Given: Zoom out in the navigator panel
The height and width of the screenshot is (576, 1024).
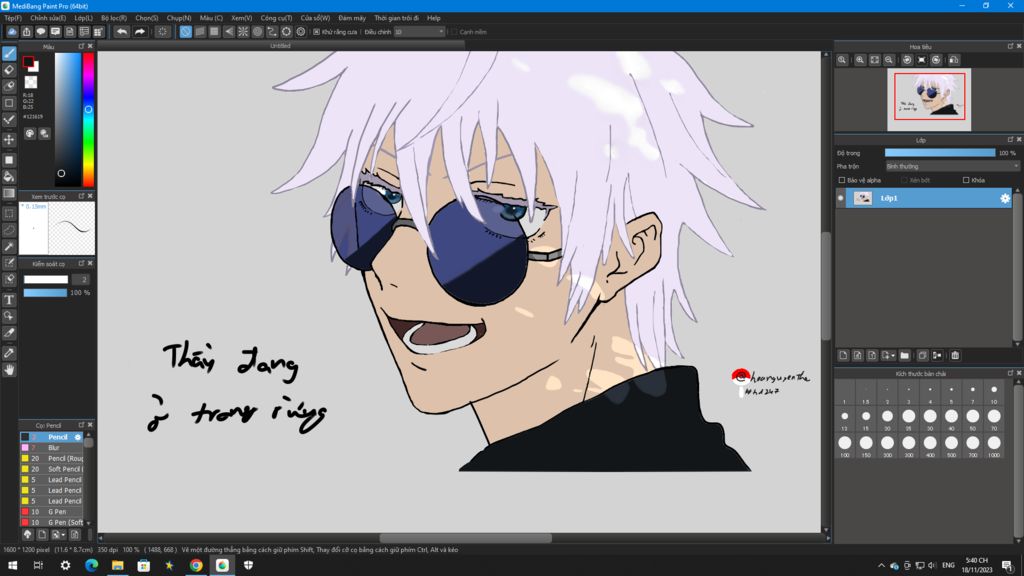Looking at the screenshot, I should point(889,60).
